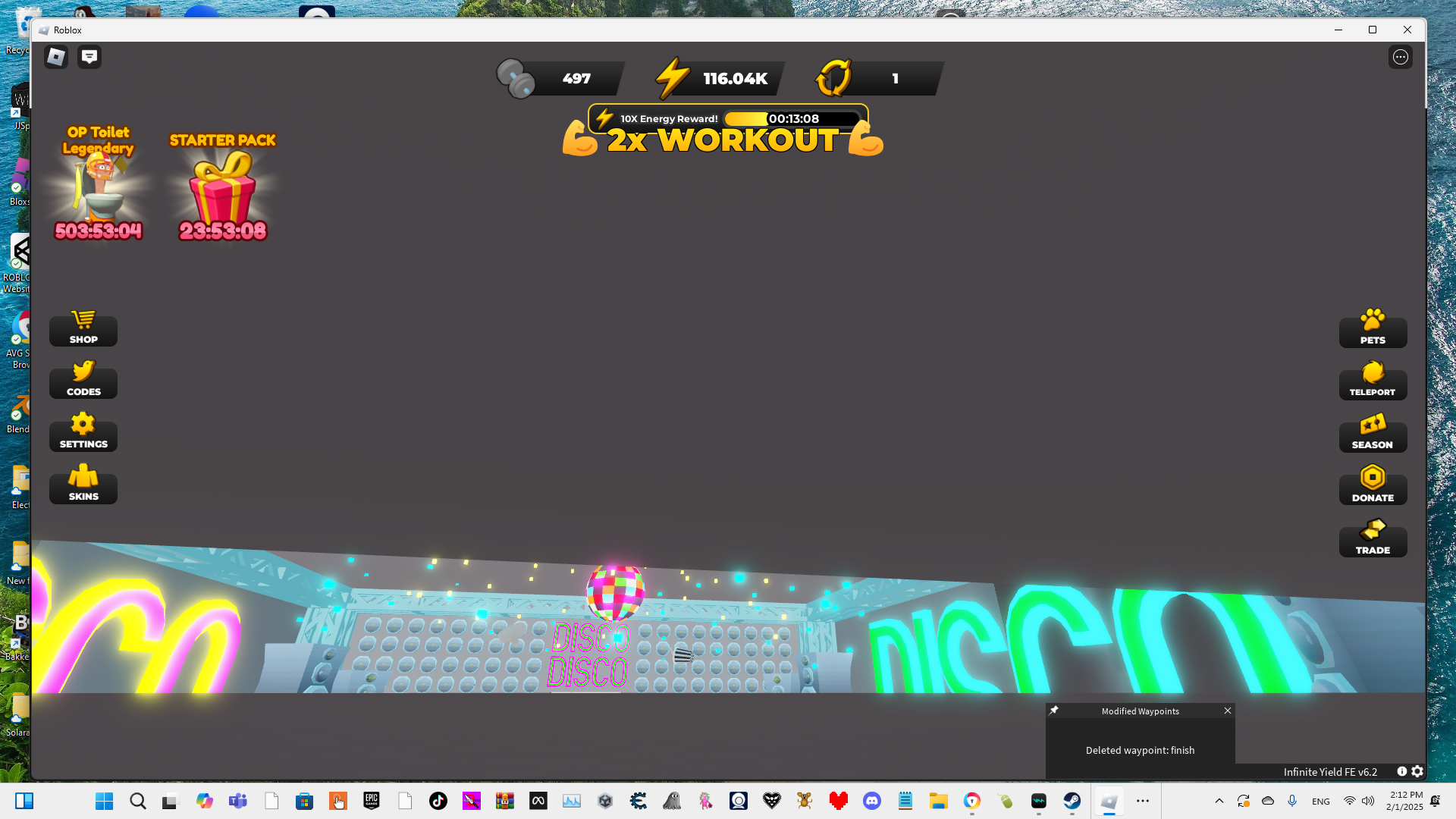
Task: Expand the system tray hidden icons chevron
Action: point(1219,801)
